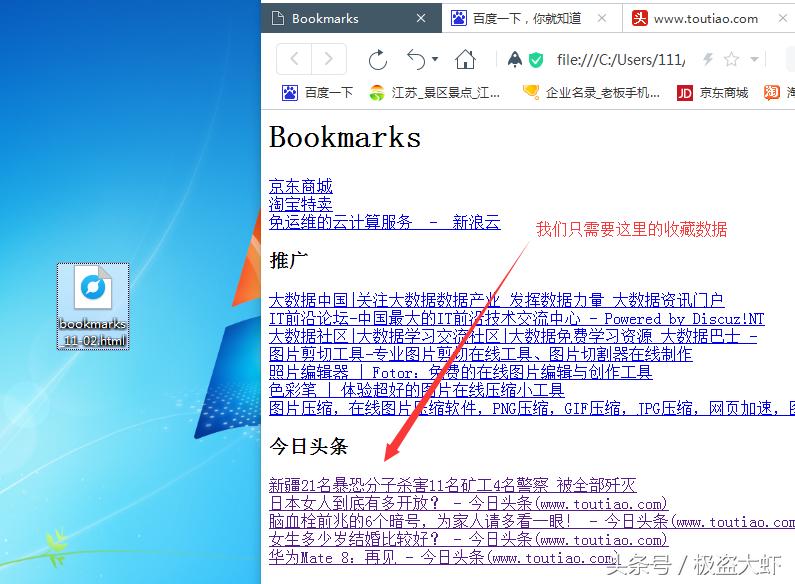Go forward with the browser forward arrow
Screen dimensions: 795x584
(x=329, y=59)
